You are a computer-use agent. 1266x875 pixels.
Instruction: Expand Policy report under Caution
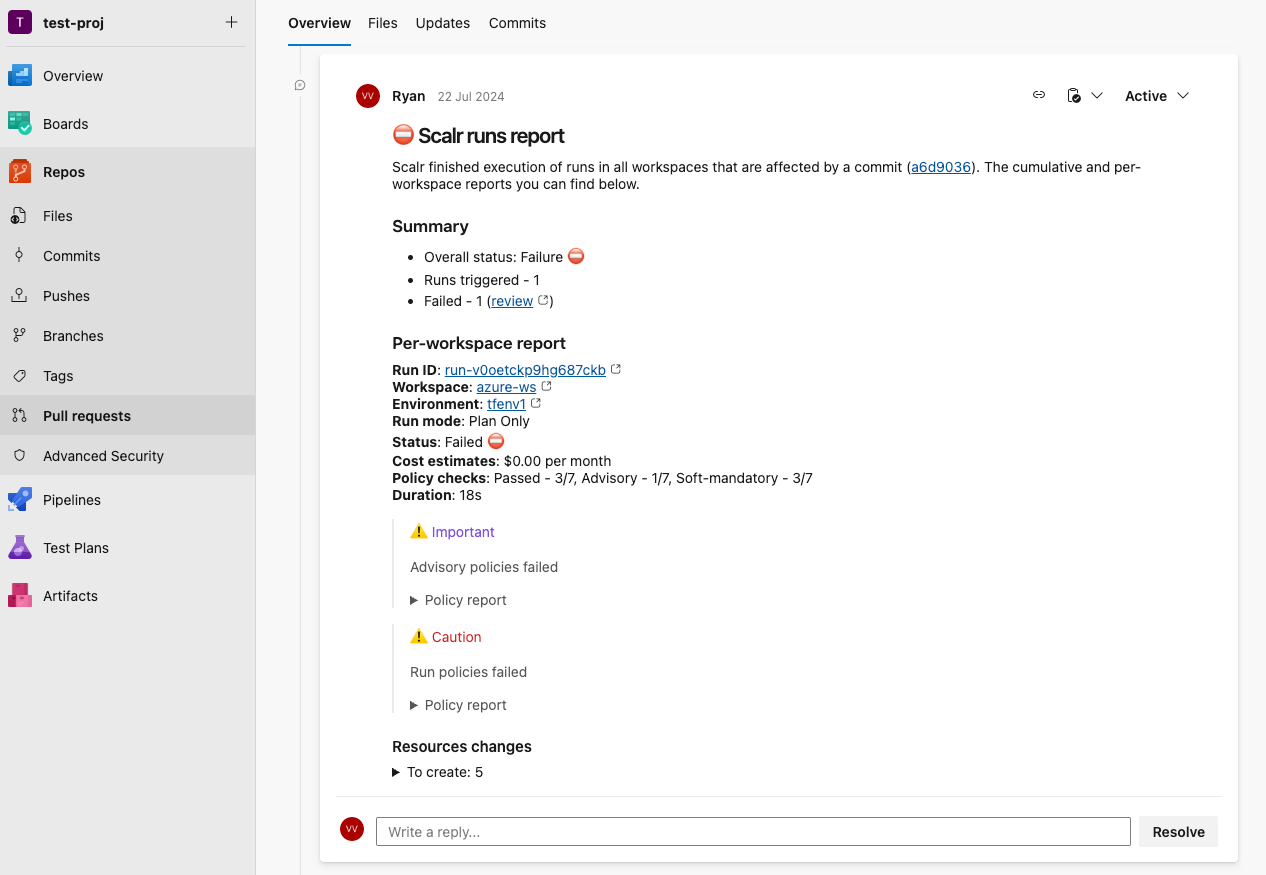tap(458, 705)
